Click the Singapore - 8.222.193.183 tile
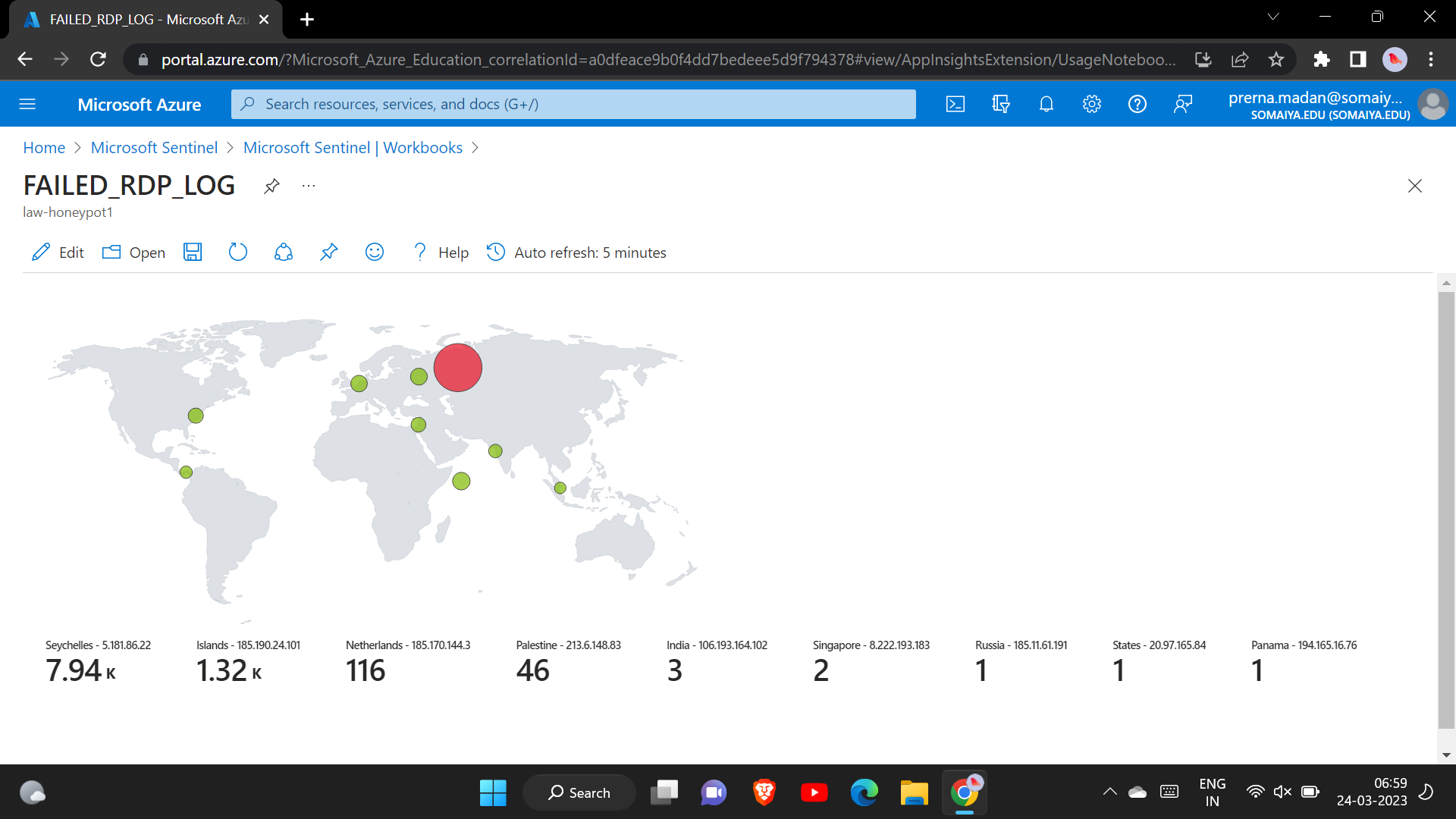1456x819 pixels. tap(871, 663)
